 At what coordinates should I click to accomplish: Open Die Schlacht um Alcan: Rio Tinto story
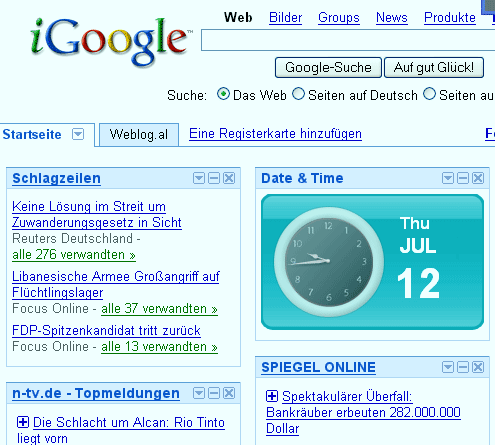click(x=129, y=422)
